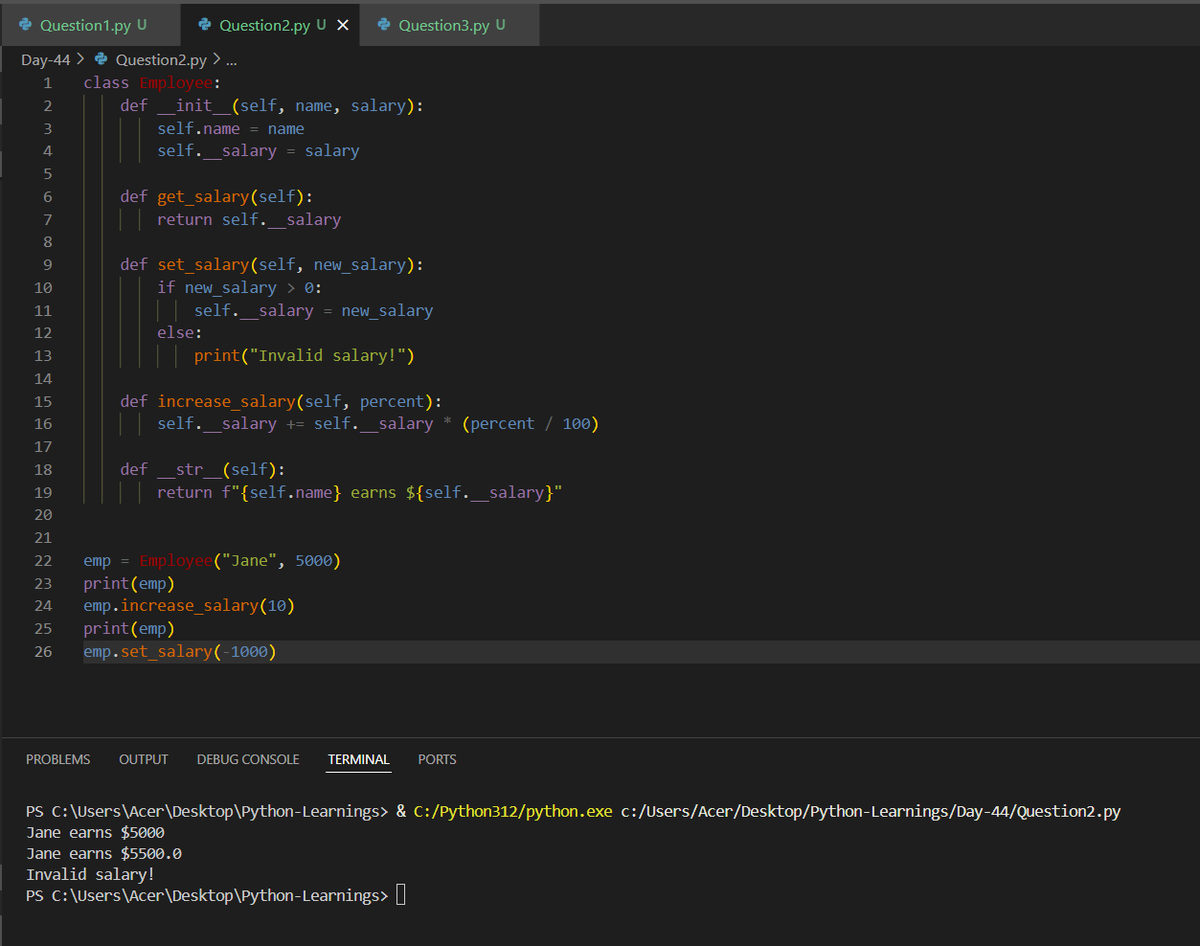Screen dimensions: 1200x946
Task: Select the TERMINAL panel tab
Action: pos(359,759)
